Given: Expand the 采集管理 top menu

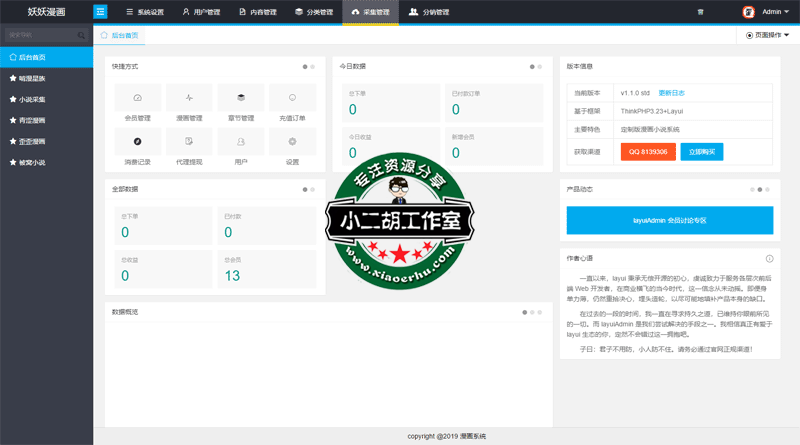Looking at the screenshot, I should coord(371,13).
